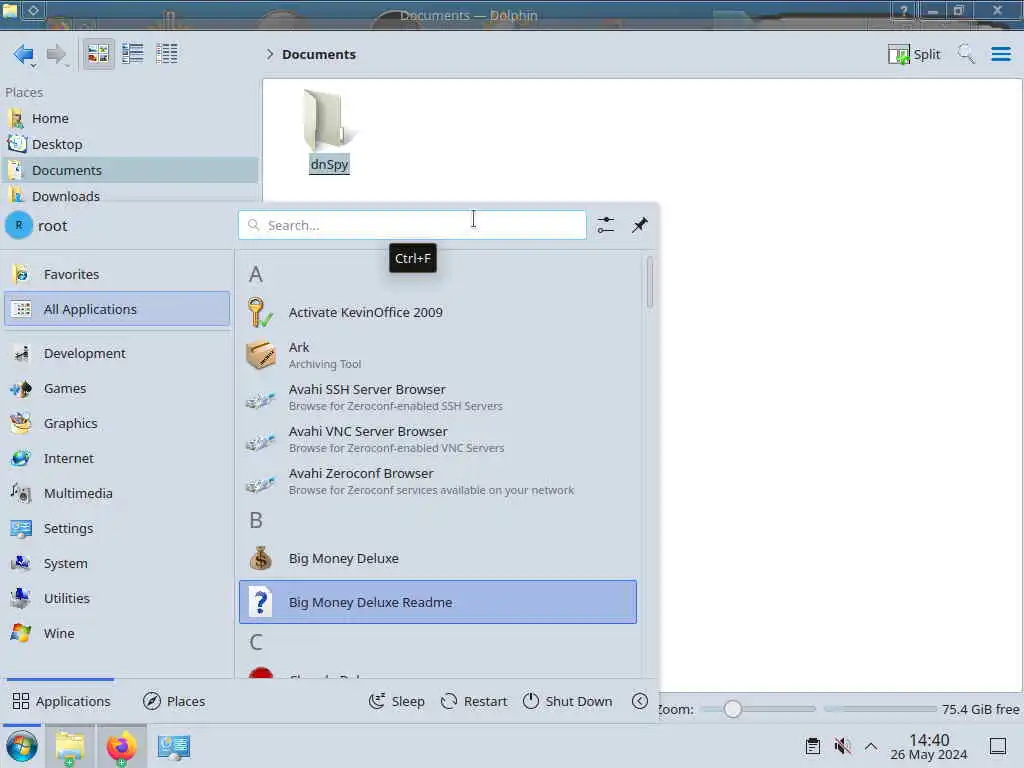Launch Activate KevinOffice 2009
The image size is (1024, 768).
(438, 312)
